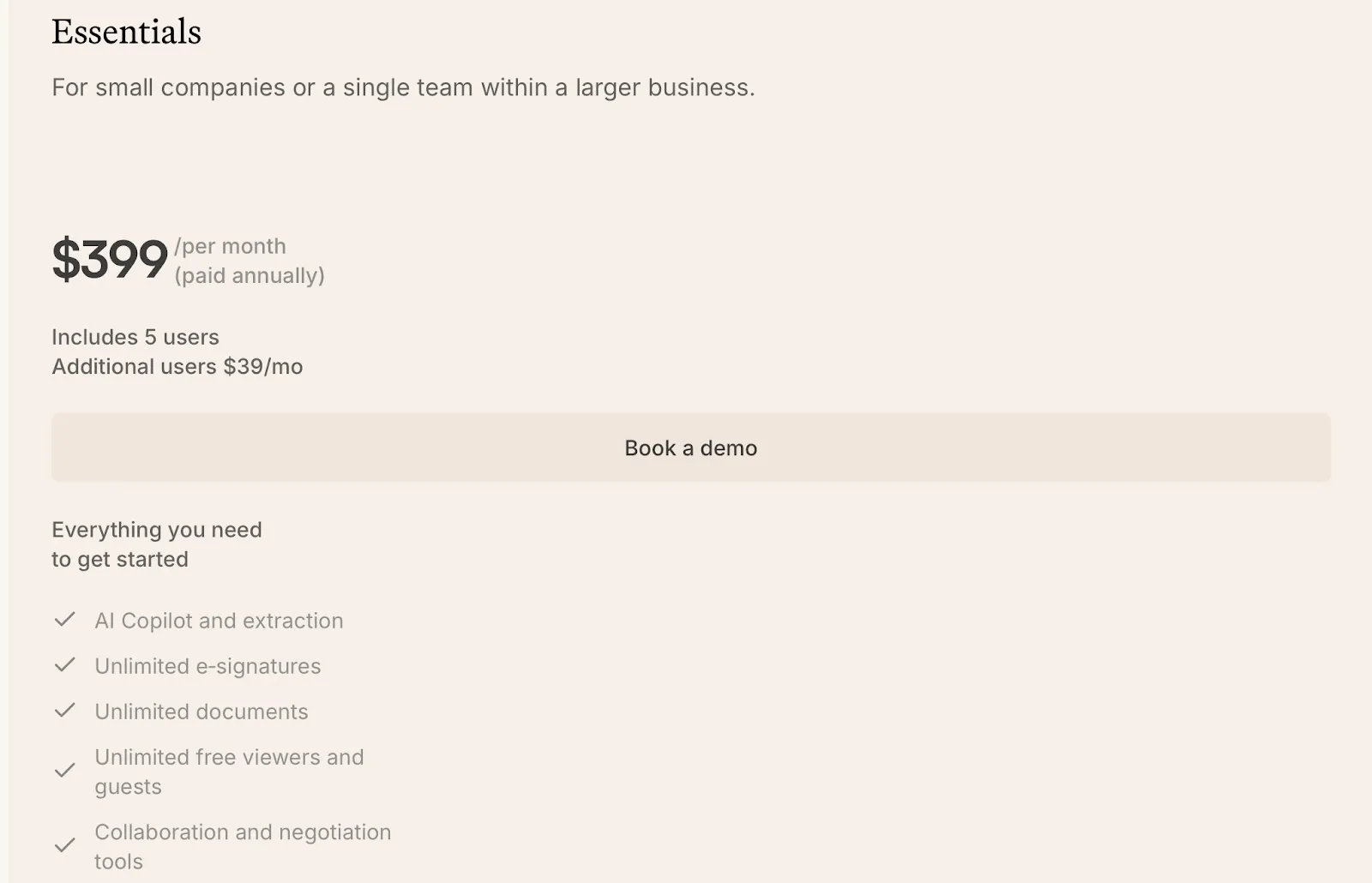Click the checkmark next to Unlimited free viewers

[64, 770]
